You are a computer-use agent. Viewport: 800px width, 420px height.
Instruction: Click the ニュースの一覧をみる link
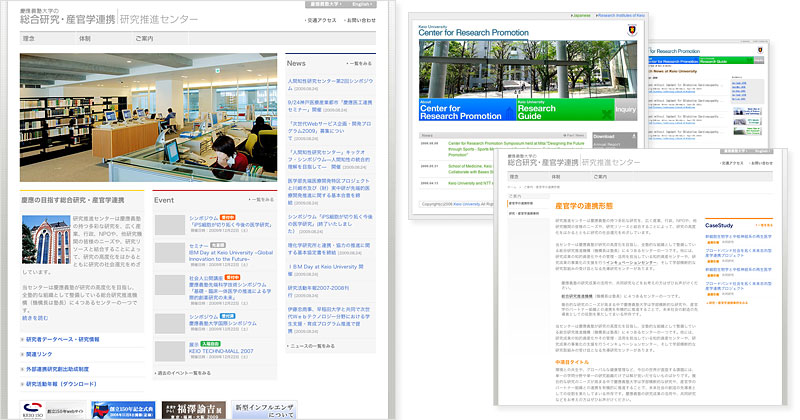tap(311, 346)
